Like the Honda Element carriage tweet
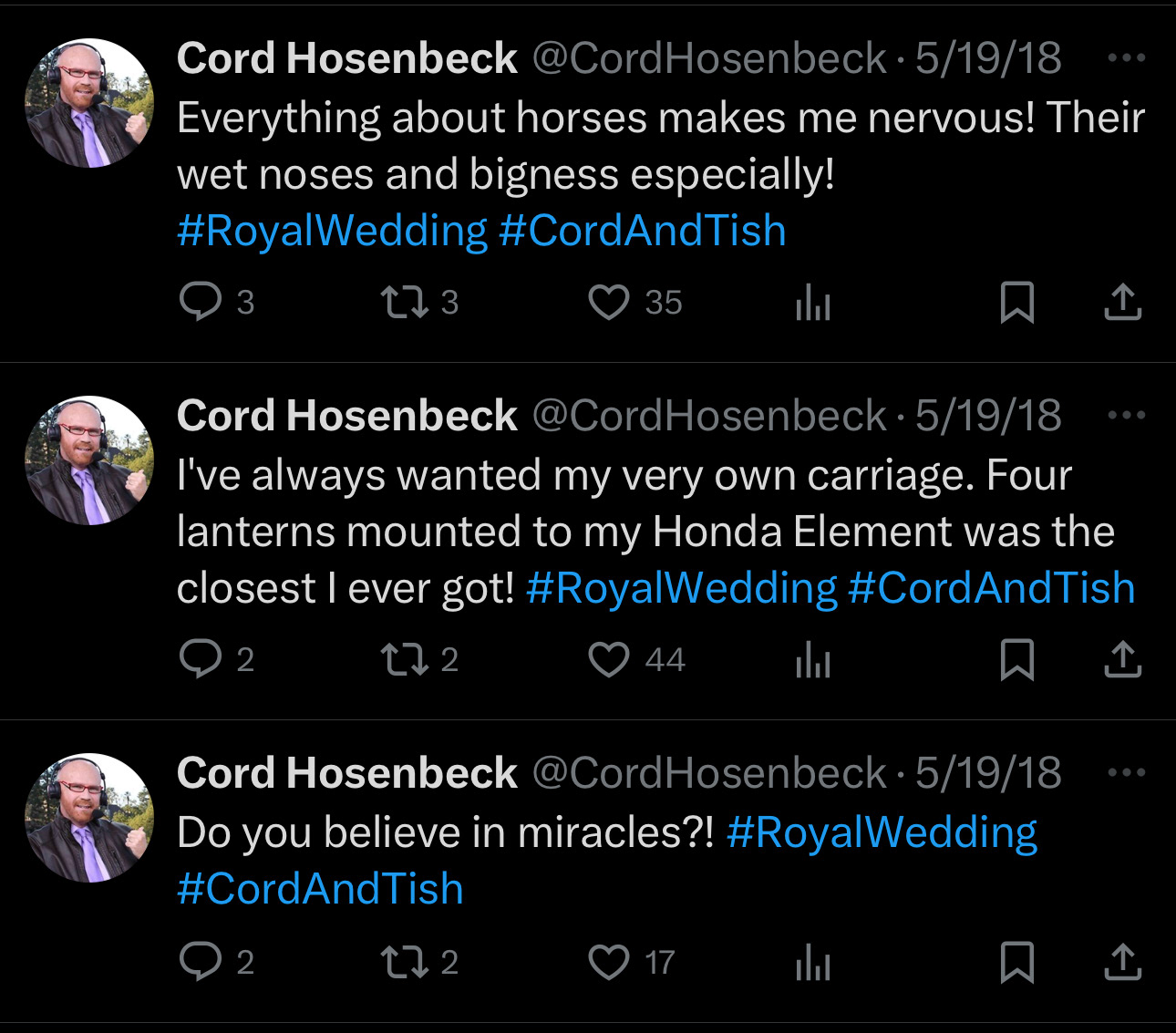The image size is (1176, 1033). [608, 659]
